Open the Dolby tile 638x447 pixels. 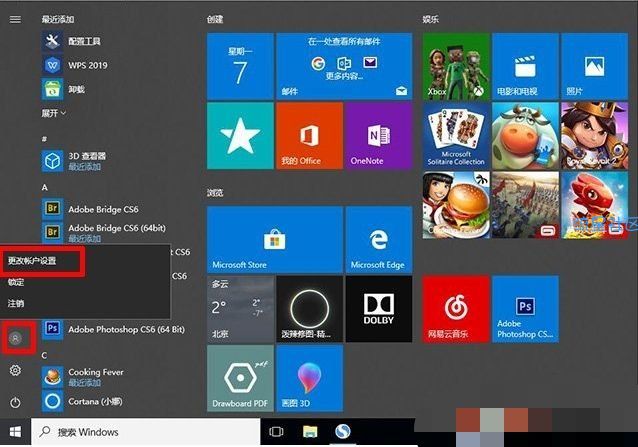tap(378, 309)
